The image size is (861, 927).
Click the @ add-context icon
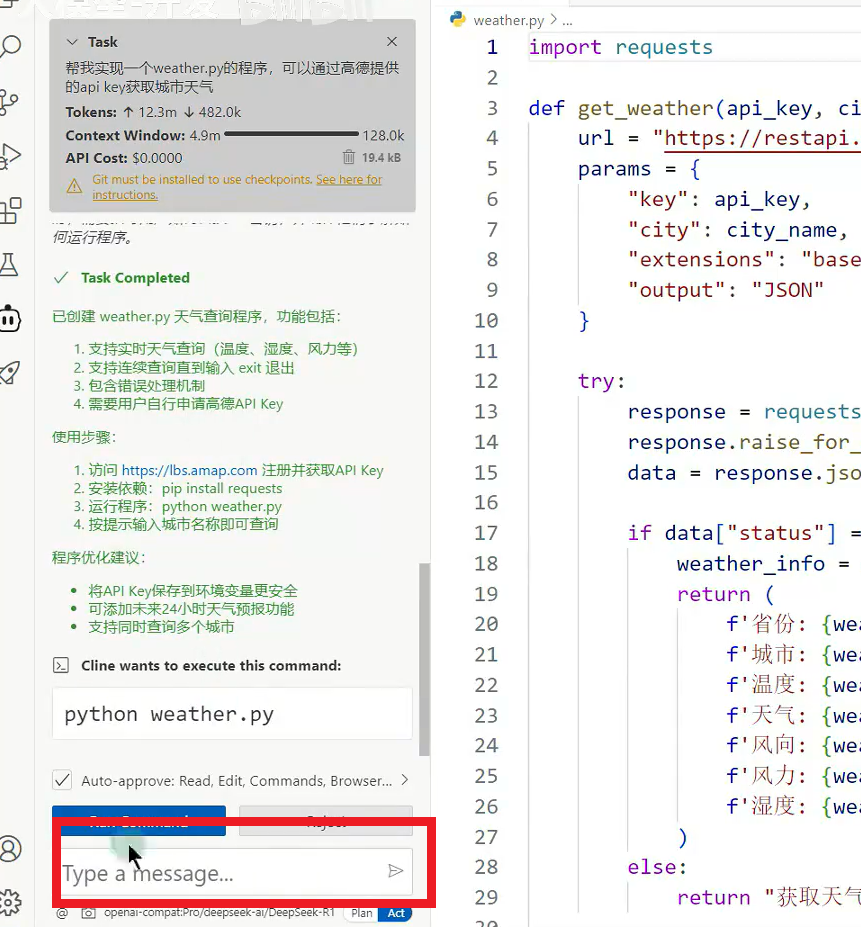(x=62, y=913)
